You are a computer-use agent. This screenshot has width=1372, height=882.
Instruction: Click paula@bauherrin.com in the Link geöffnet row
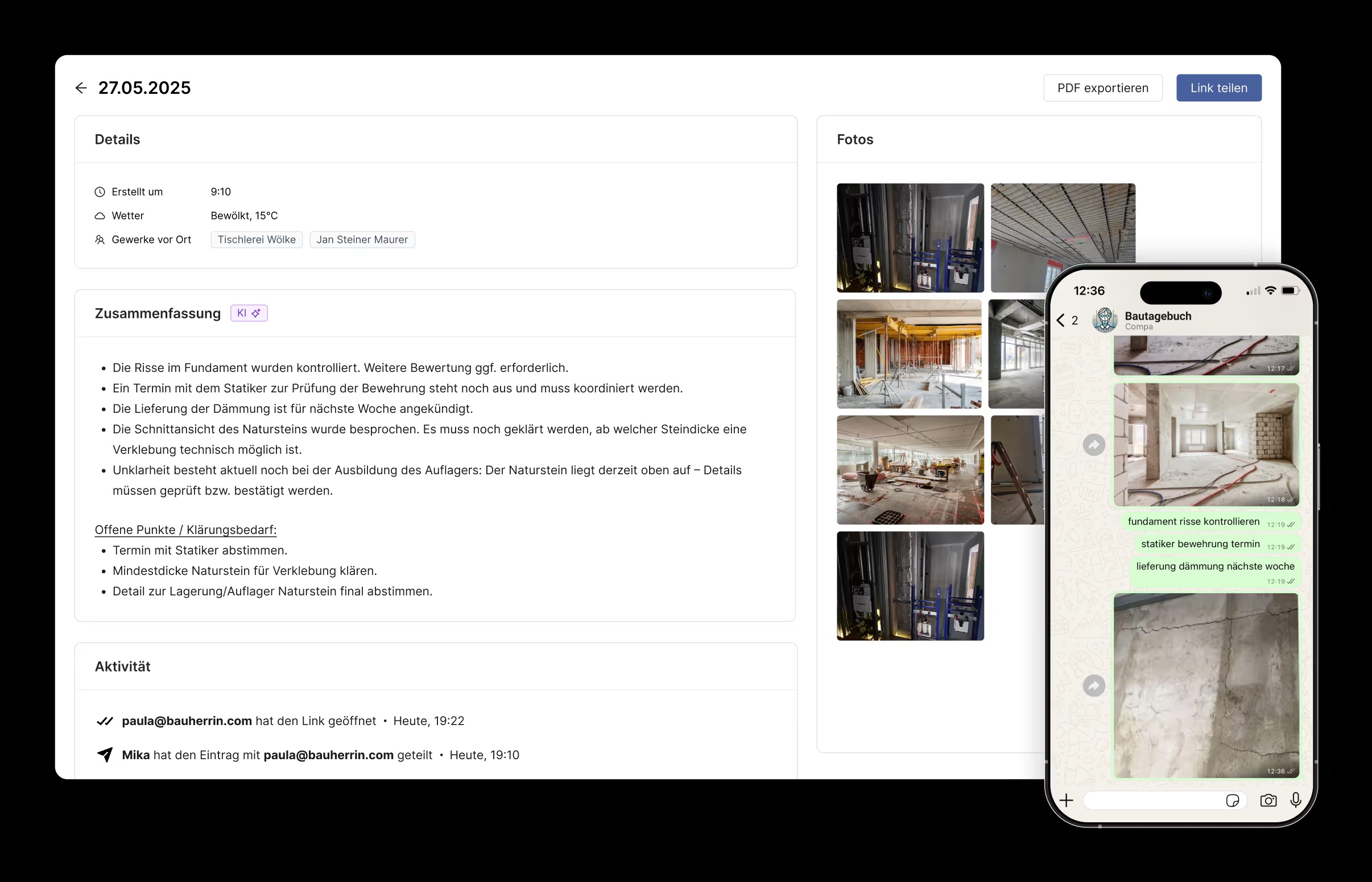click(x=187, y=721)
